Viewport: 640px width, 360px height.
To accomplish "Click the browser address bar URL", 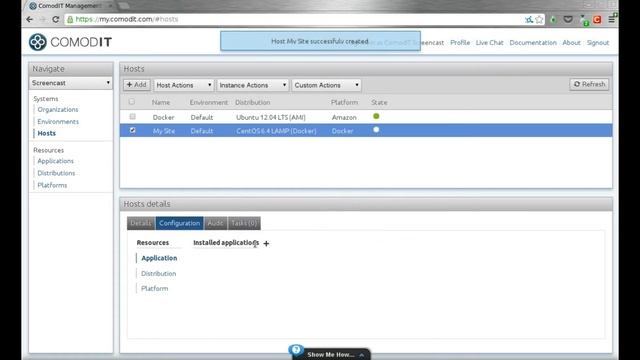I will pyautogui.click(x=127, y=19).
